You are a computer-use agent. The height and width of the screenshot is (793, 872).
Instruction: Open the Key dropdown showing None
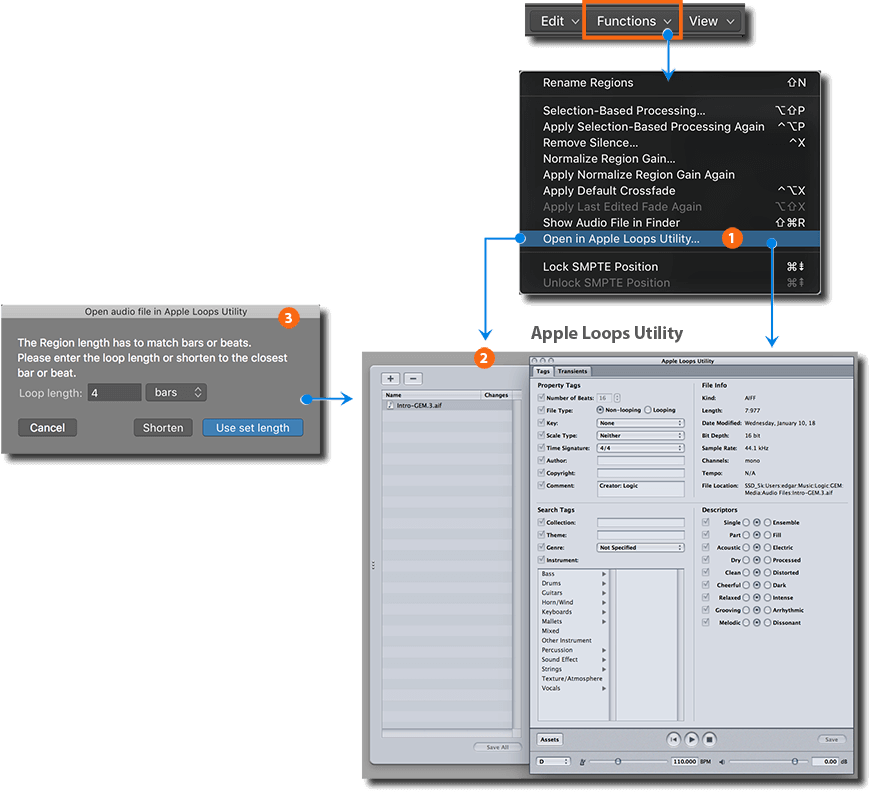[x=641, y=424]
